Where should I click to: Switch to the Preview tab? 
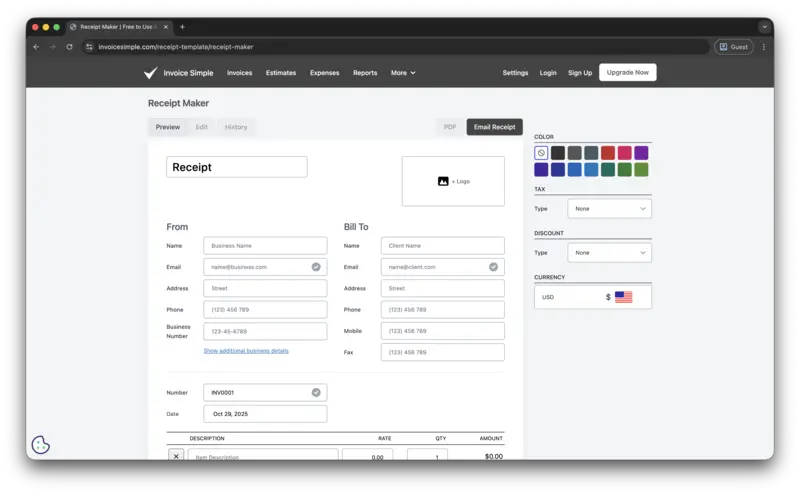pos(168,127)
